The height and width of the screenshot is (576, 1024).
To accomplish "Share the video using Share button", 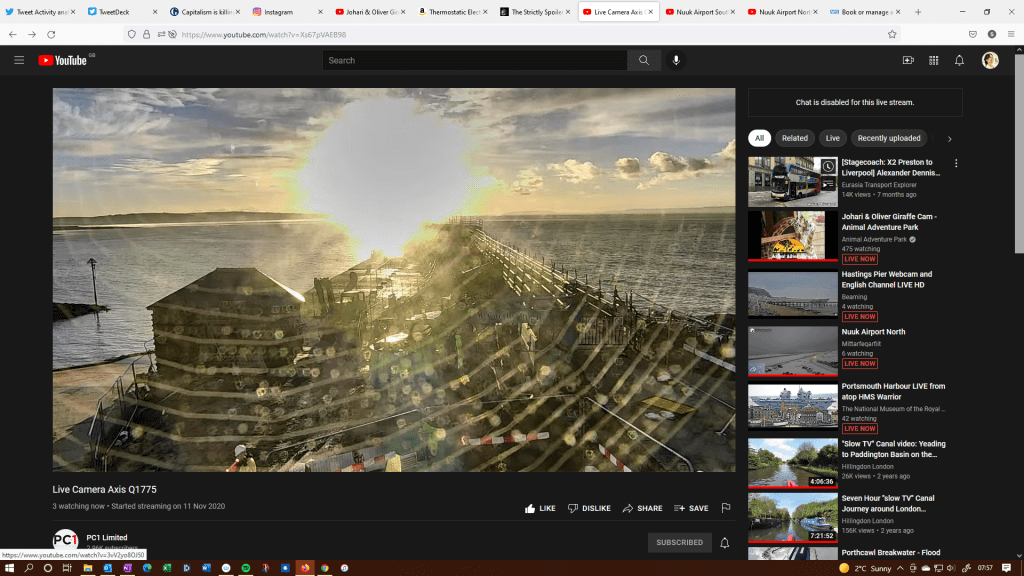I will (642, 508).
